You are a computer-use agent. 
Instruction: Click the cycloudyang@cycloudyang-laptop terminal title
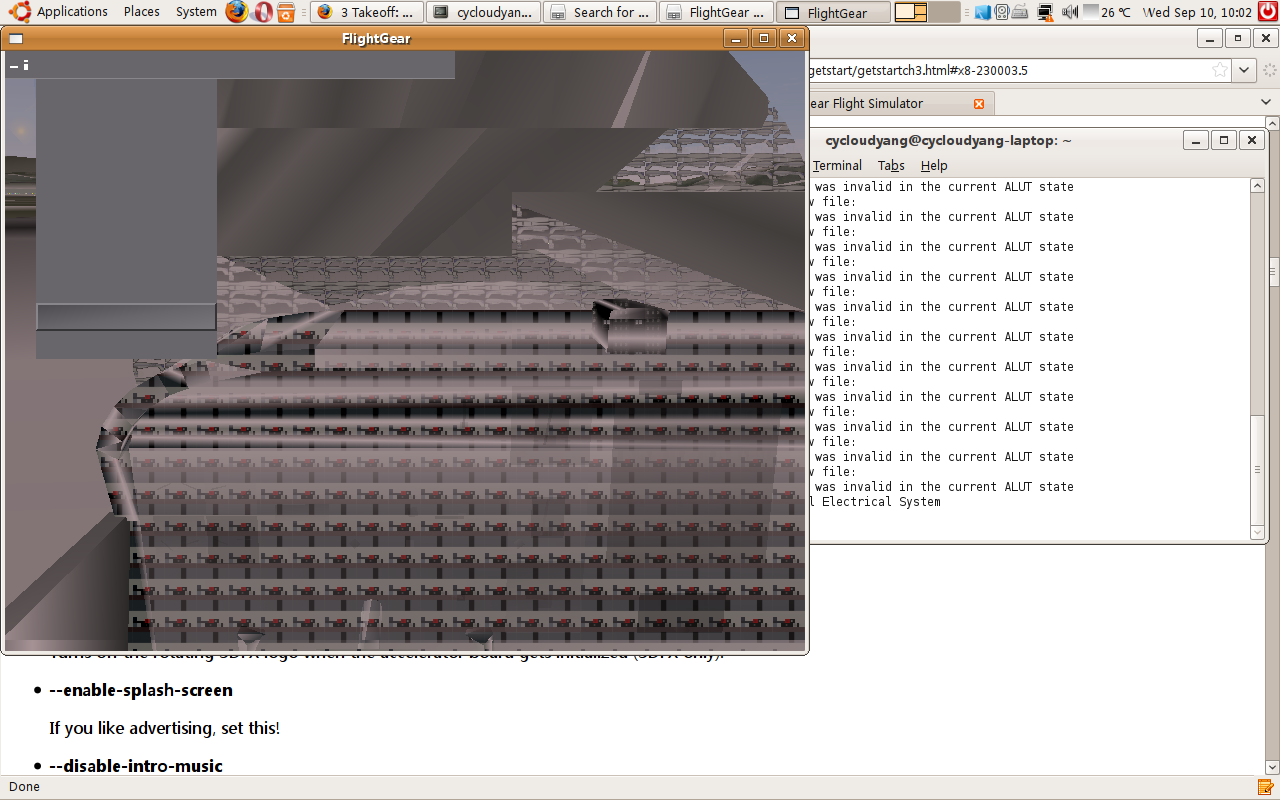tap(948, 140)
